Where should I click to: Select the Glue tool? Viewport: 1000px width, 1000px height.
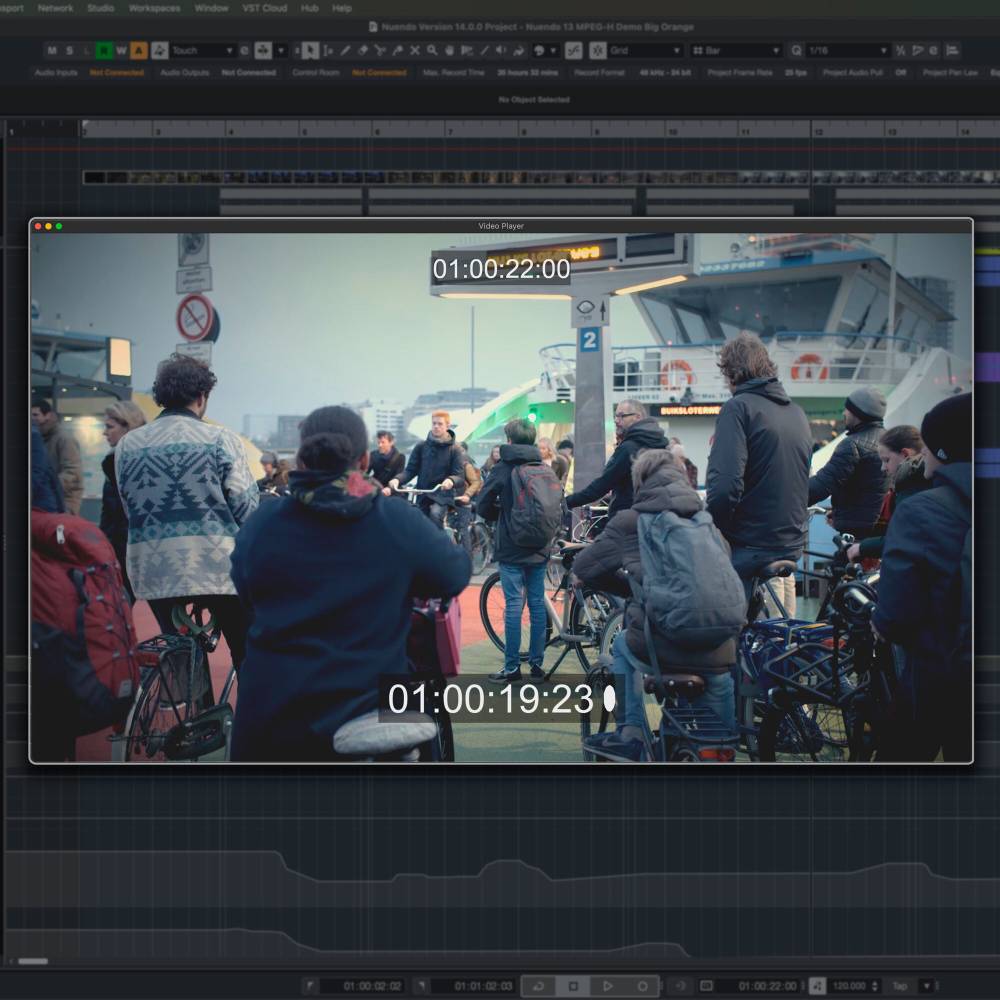pyautogui.click(x=397, y=50)
